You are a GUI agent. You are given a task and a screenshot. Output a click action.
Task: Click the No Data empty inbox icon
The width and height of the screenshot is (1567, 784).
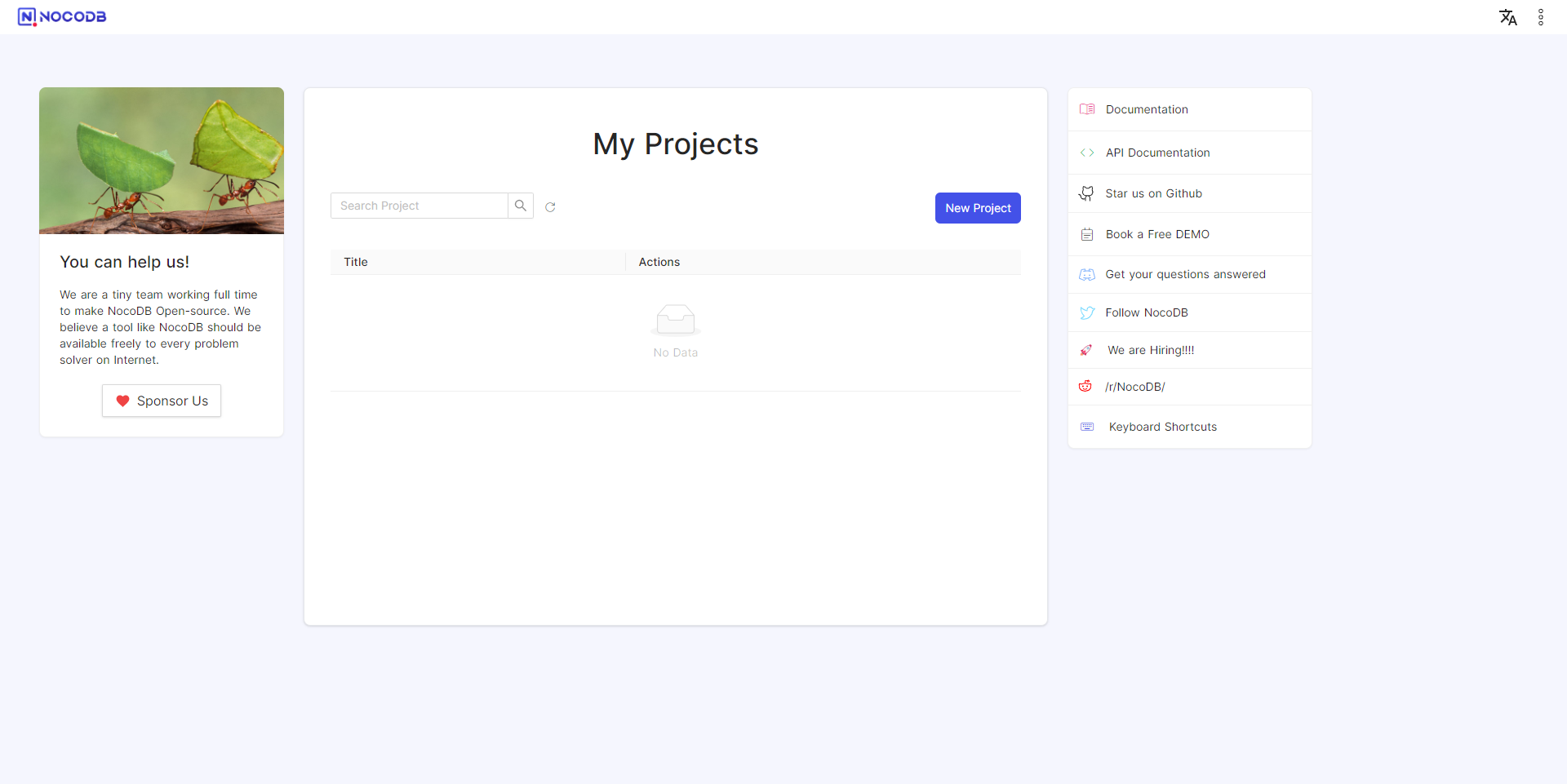tap(676, 320)
